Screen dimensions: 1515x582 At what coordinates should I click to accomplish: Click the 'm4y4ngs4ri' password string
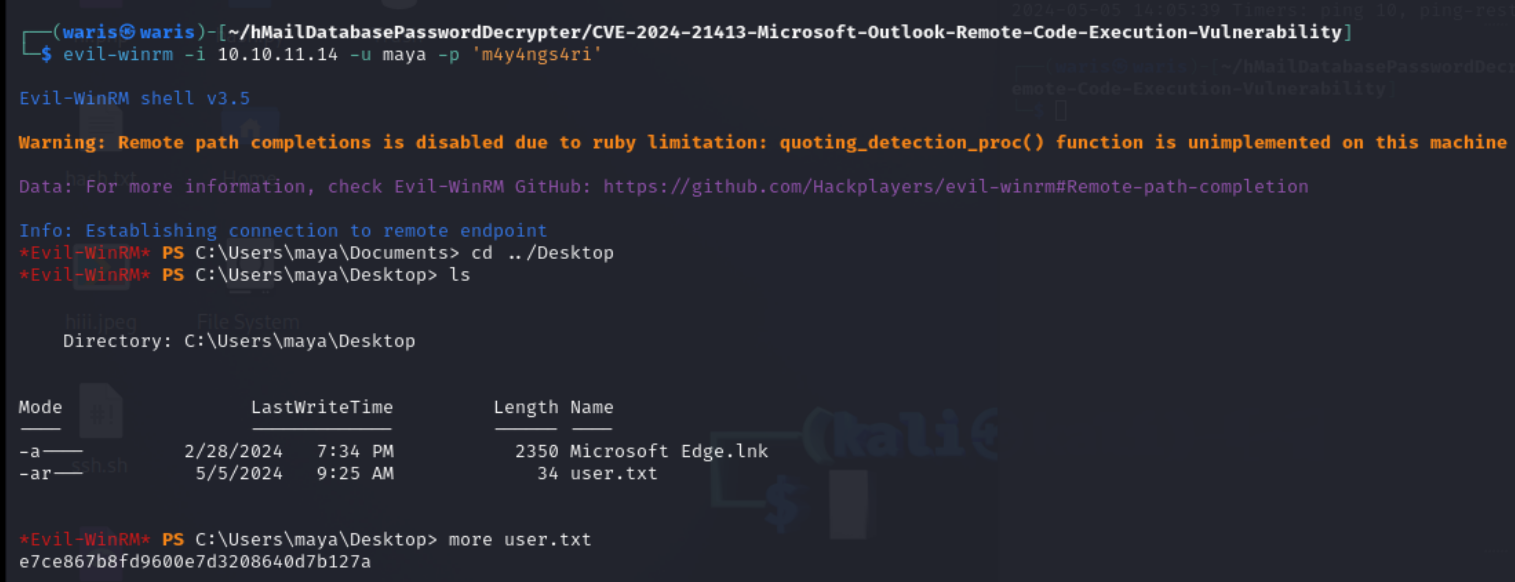click(x=537, y=54)
